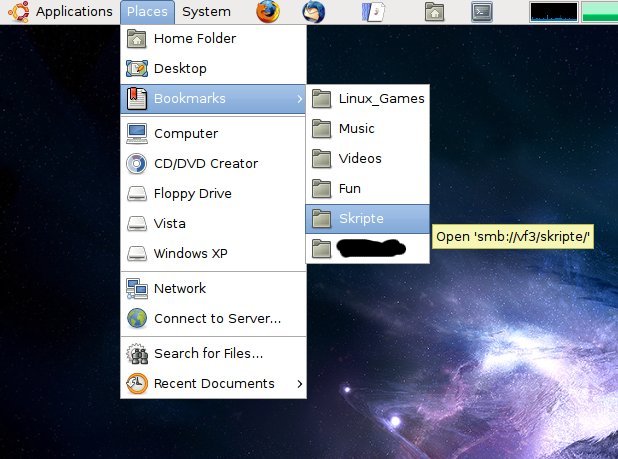Open highlighted Skripte bookmark label
The height and width of the screenshot is (459, 618).
361,219
